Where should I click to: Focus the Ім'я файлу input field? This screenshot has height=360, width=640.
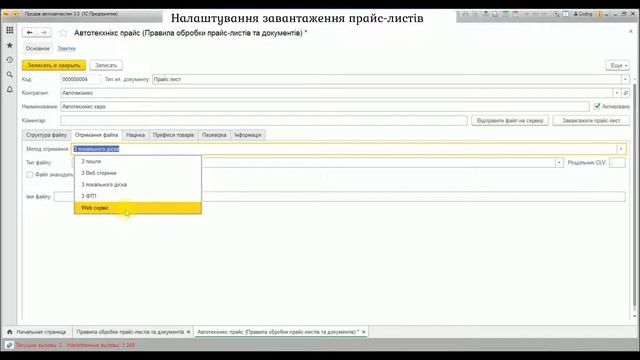pyautogui.click(x=340, y=196)
